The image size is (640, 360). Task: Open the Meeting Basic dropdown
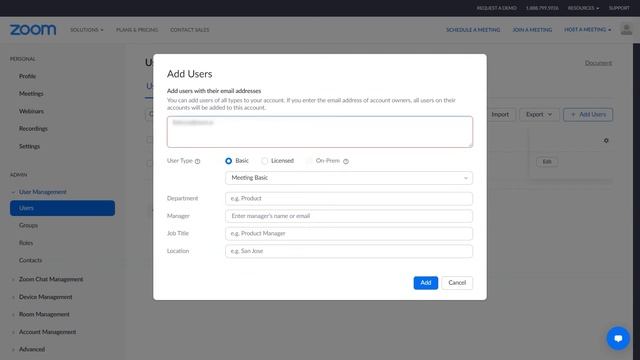click(349, 178)
